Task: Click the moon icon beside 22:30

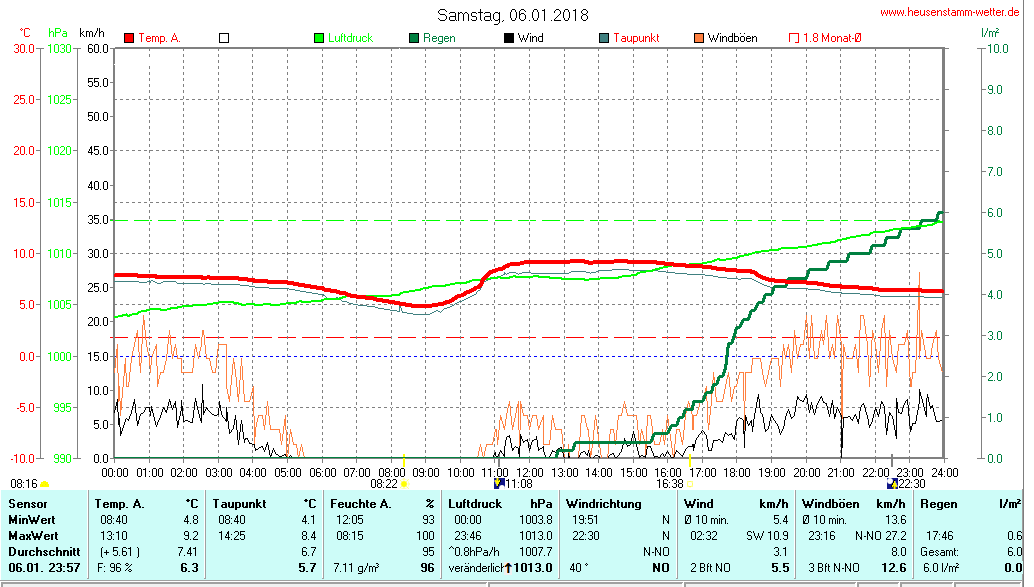Action: pyautogui.click(x=892, y=483)
